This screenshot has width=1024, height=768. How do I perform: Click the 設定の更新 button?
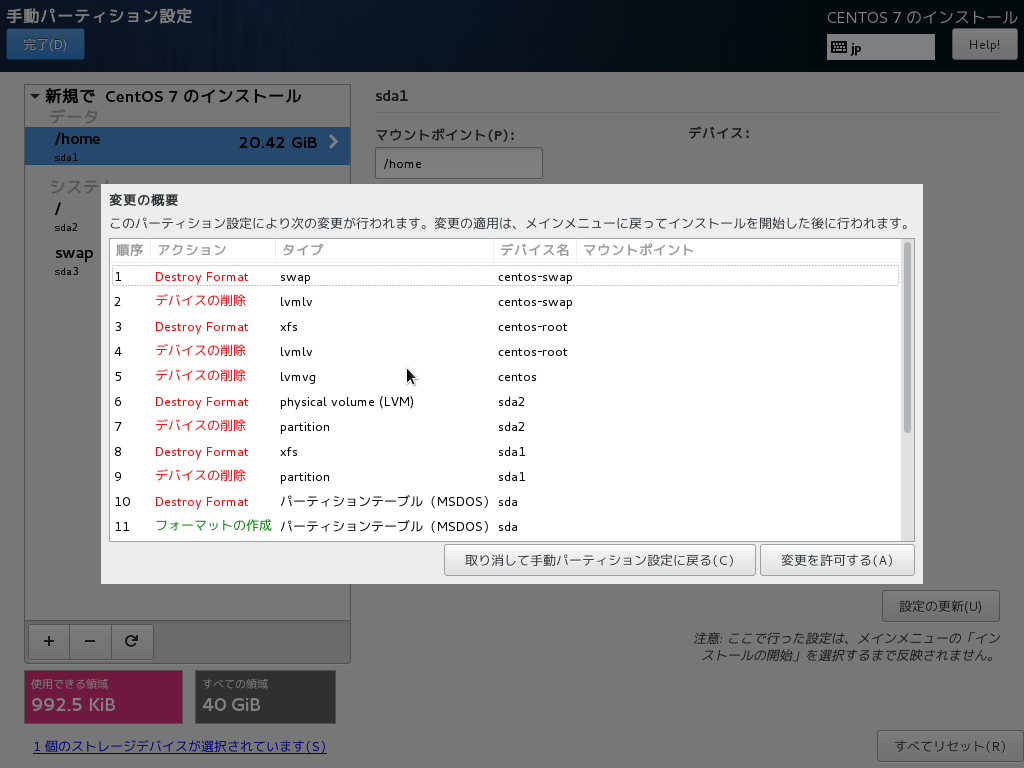[940, 605]
